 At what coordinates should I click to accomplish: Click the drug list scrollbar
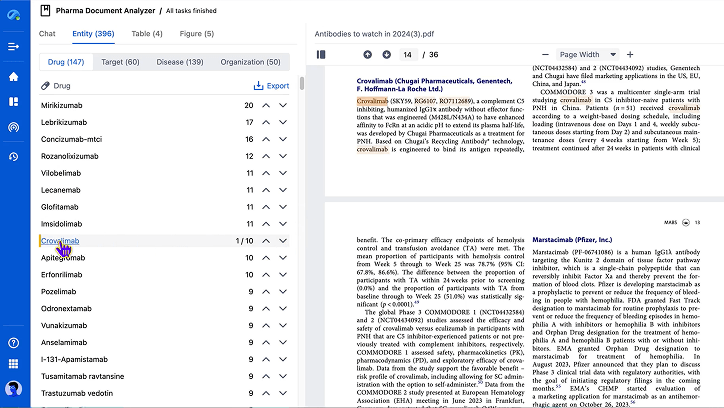click(x=302, y=84)
